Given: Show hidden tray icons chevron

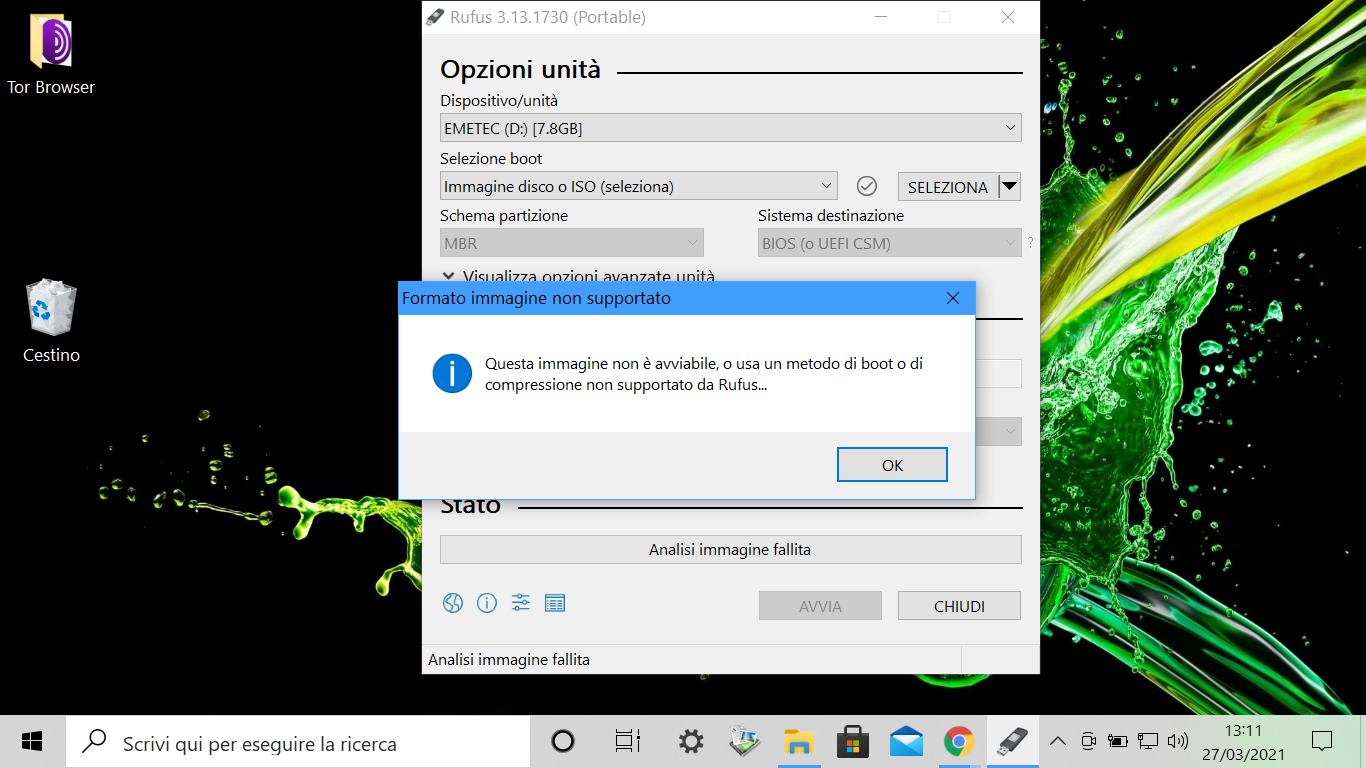Looking at the screenshot, I should pyautogui.click(x=1057, y=742).
